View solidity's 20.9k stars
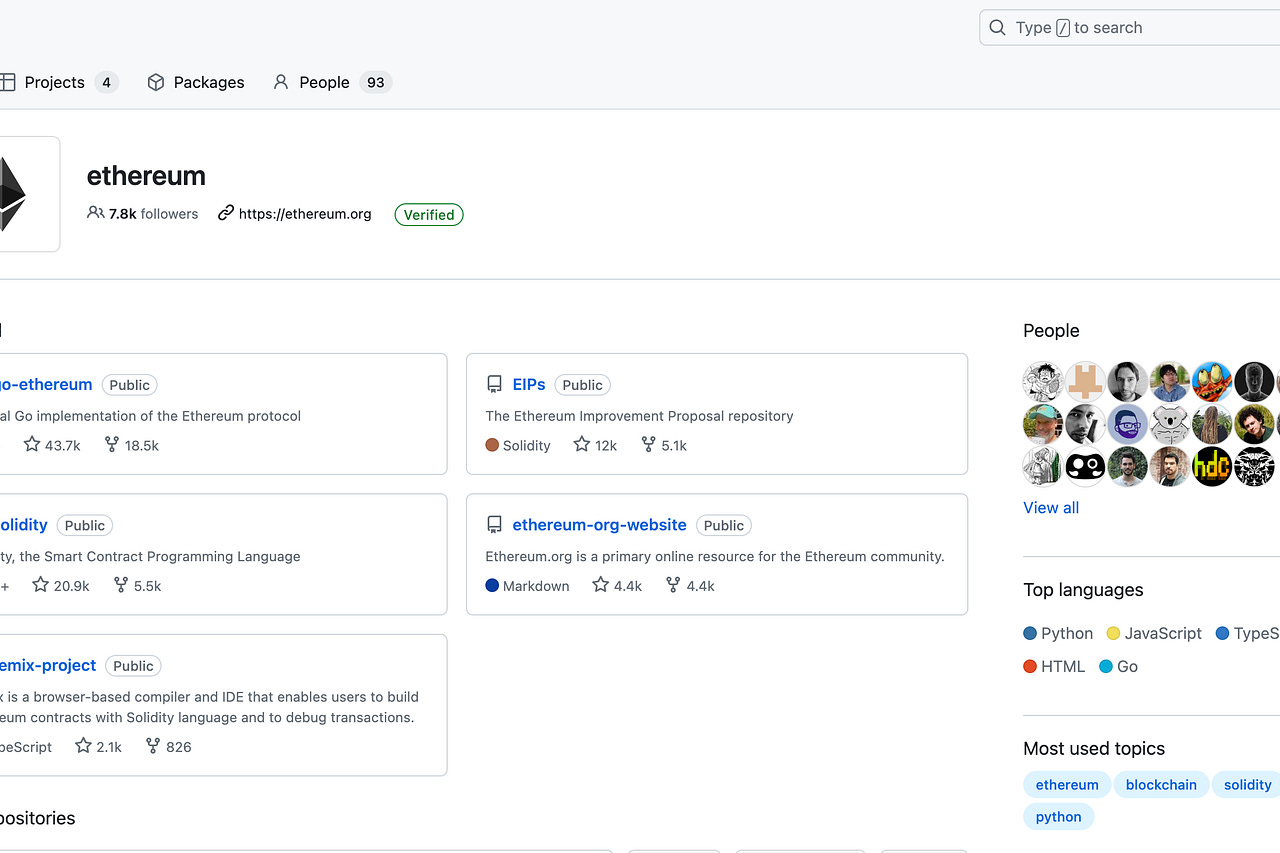Image resolution: width=1280 pixels, height=853 pixels. point(60,585)
